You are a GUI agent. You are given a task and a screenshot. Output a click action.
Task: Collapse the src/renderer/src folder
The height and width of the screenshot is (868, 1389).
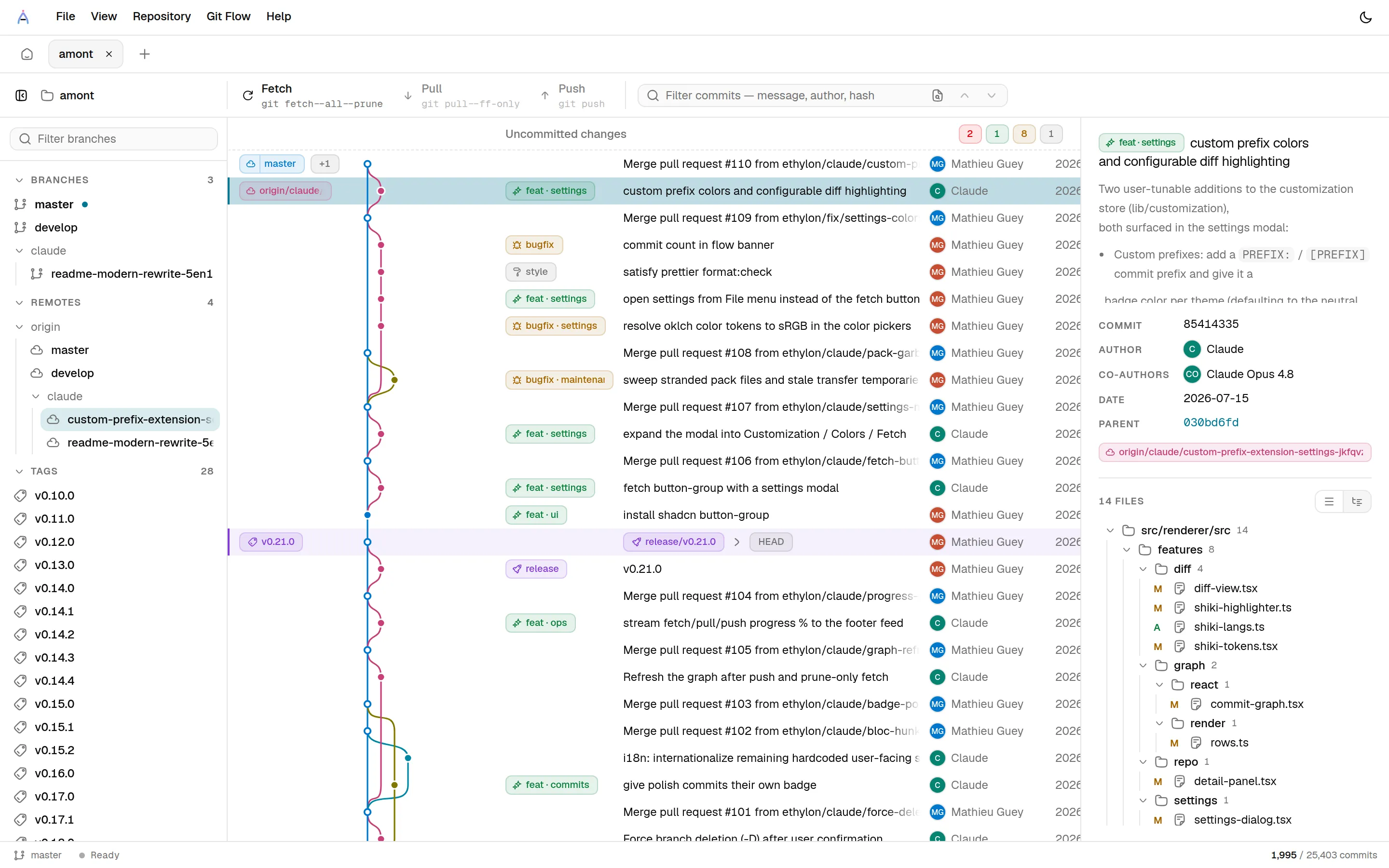[x=1110, y=530]
